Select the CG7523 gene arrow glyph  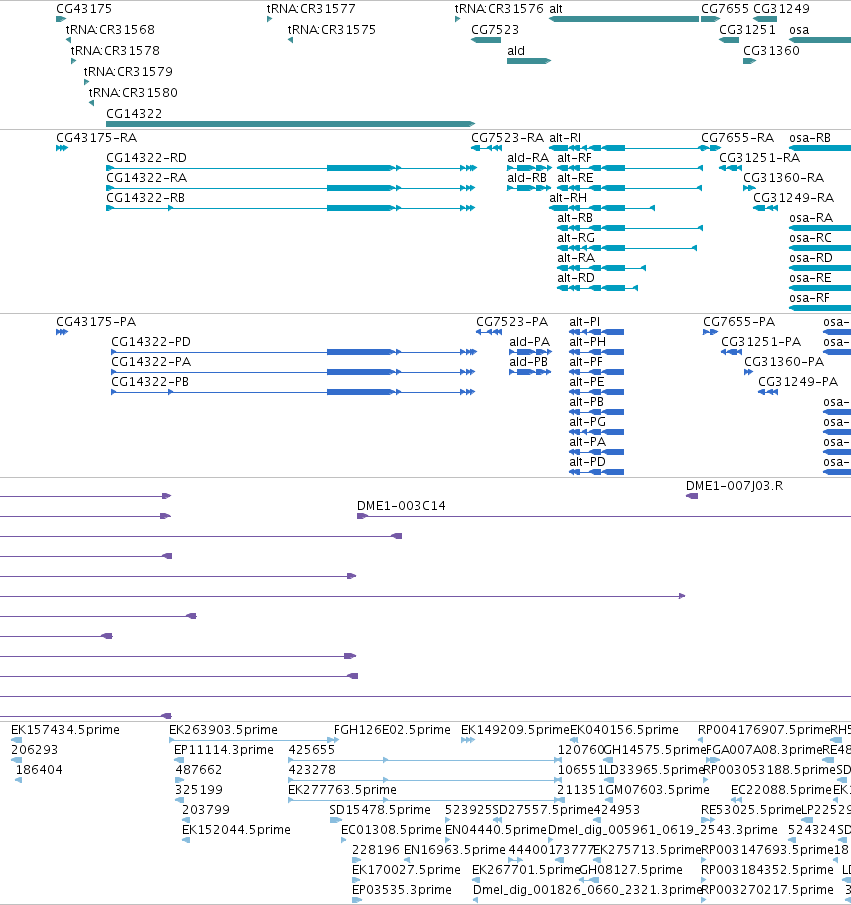pos(486,40)
